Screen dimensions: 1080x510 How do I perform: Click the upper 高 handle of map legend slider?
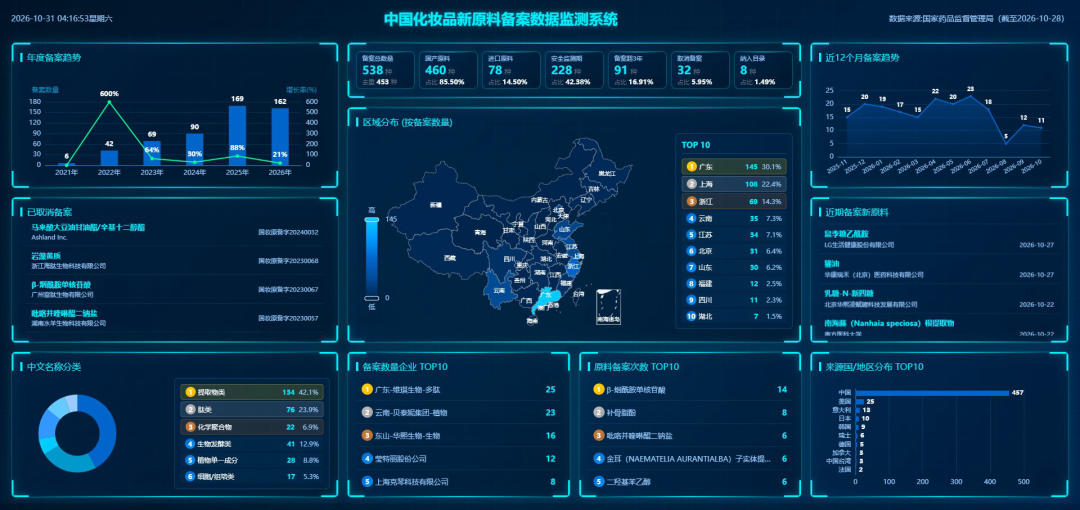tap(372, 219)
